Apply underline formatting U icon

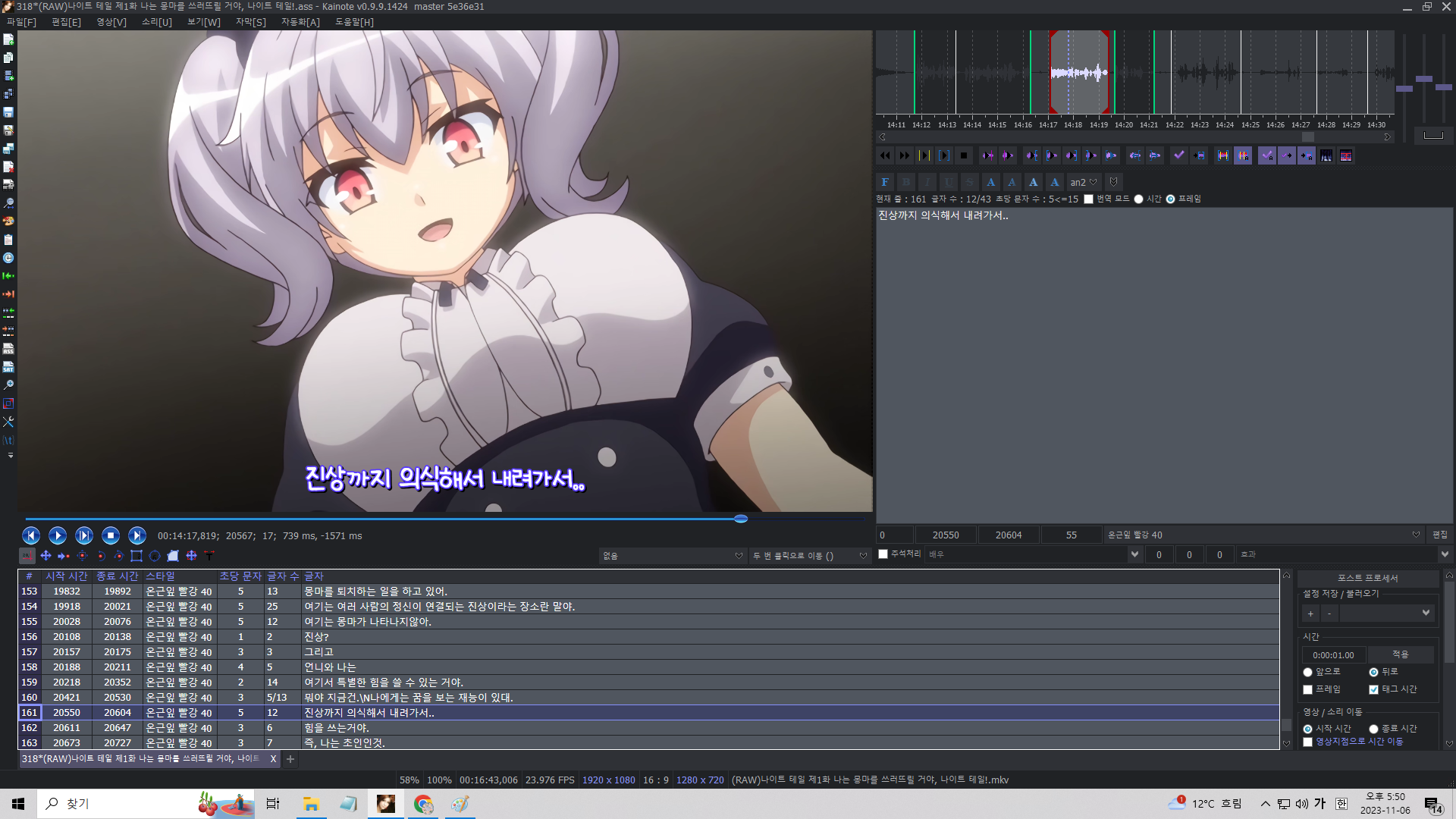(x=948, y=182)
